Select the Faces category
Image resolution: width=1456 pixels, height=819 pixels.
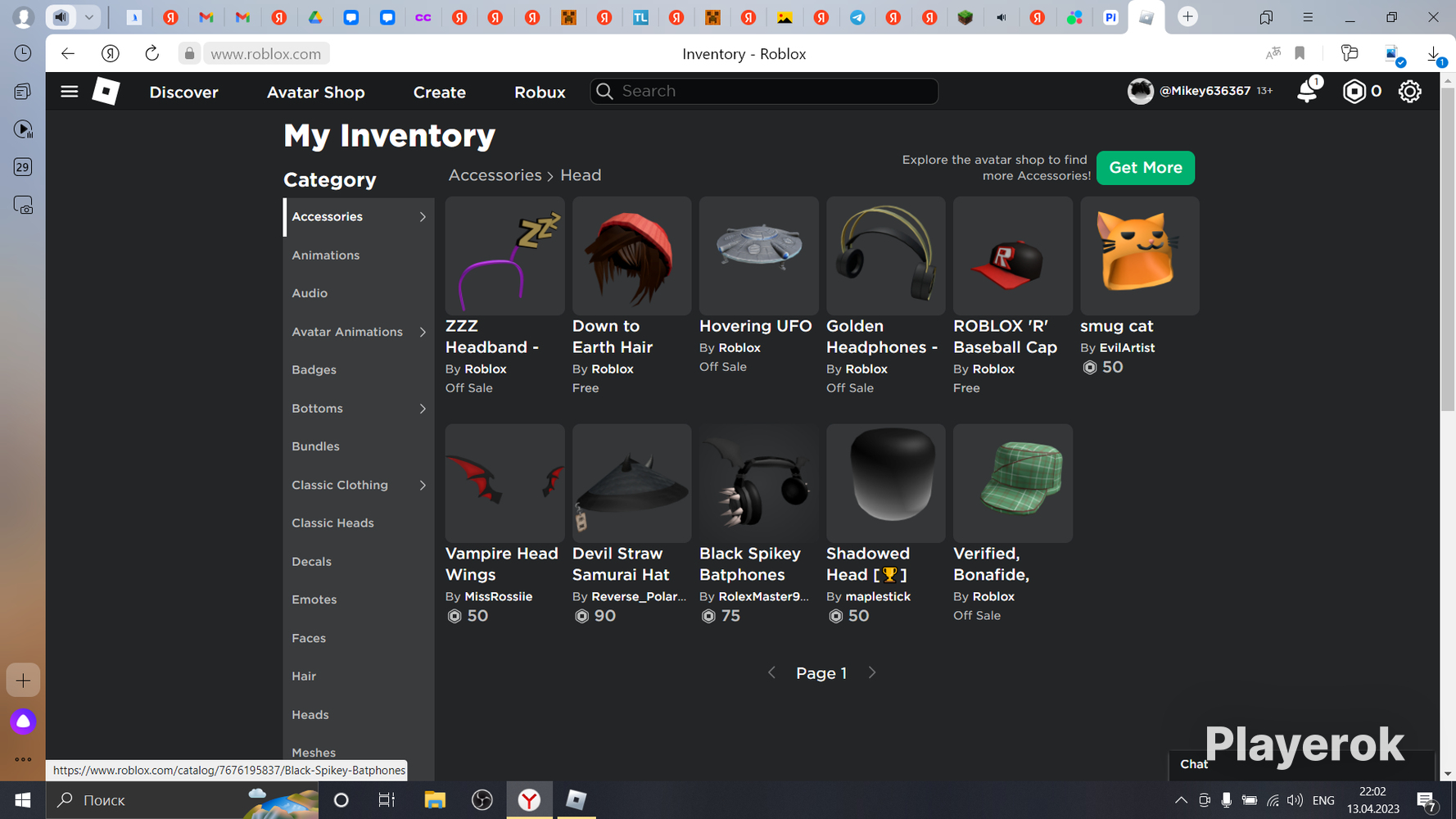coord(359,638)
